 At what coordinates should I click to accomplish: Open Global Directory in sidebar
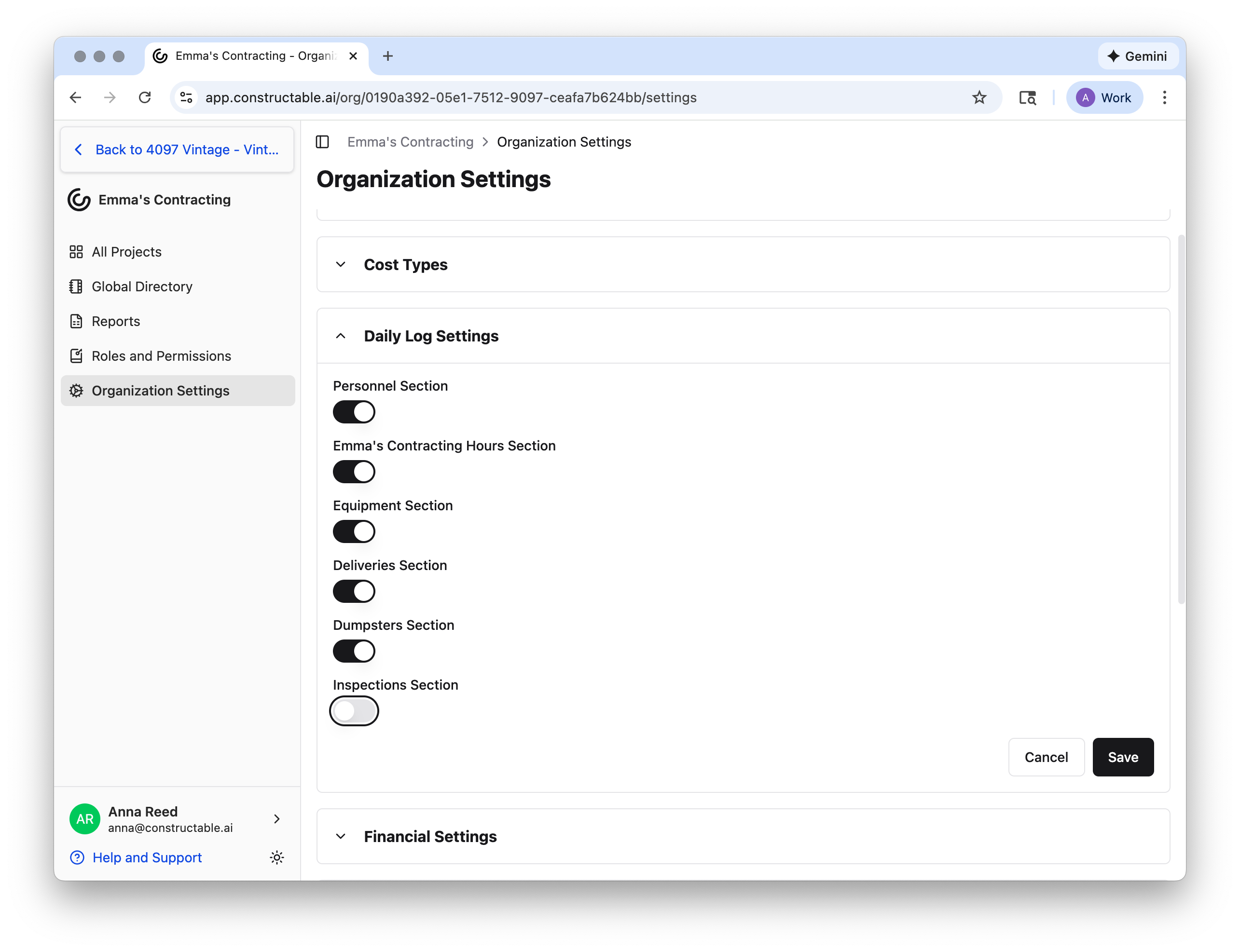[x=178, y=286]
